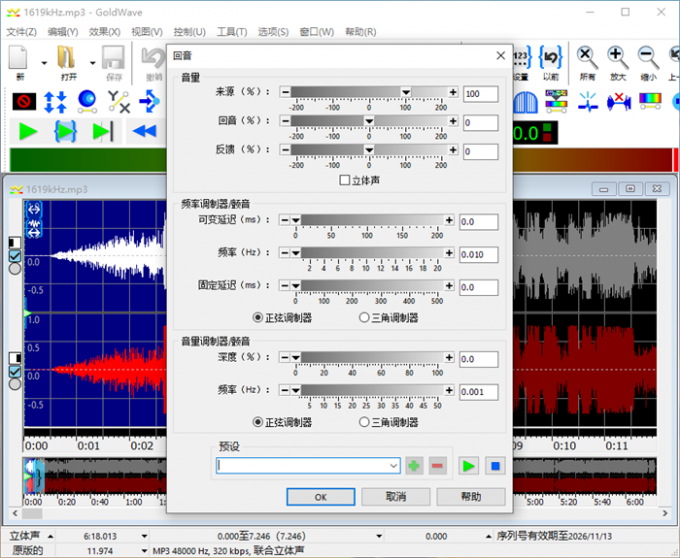Click the New file icon
This screenshot has width=680, height=558.
[x=19, y=59]
